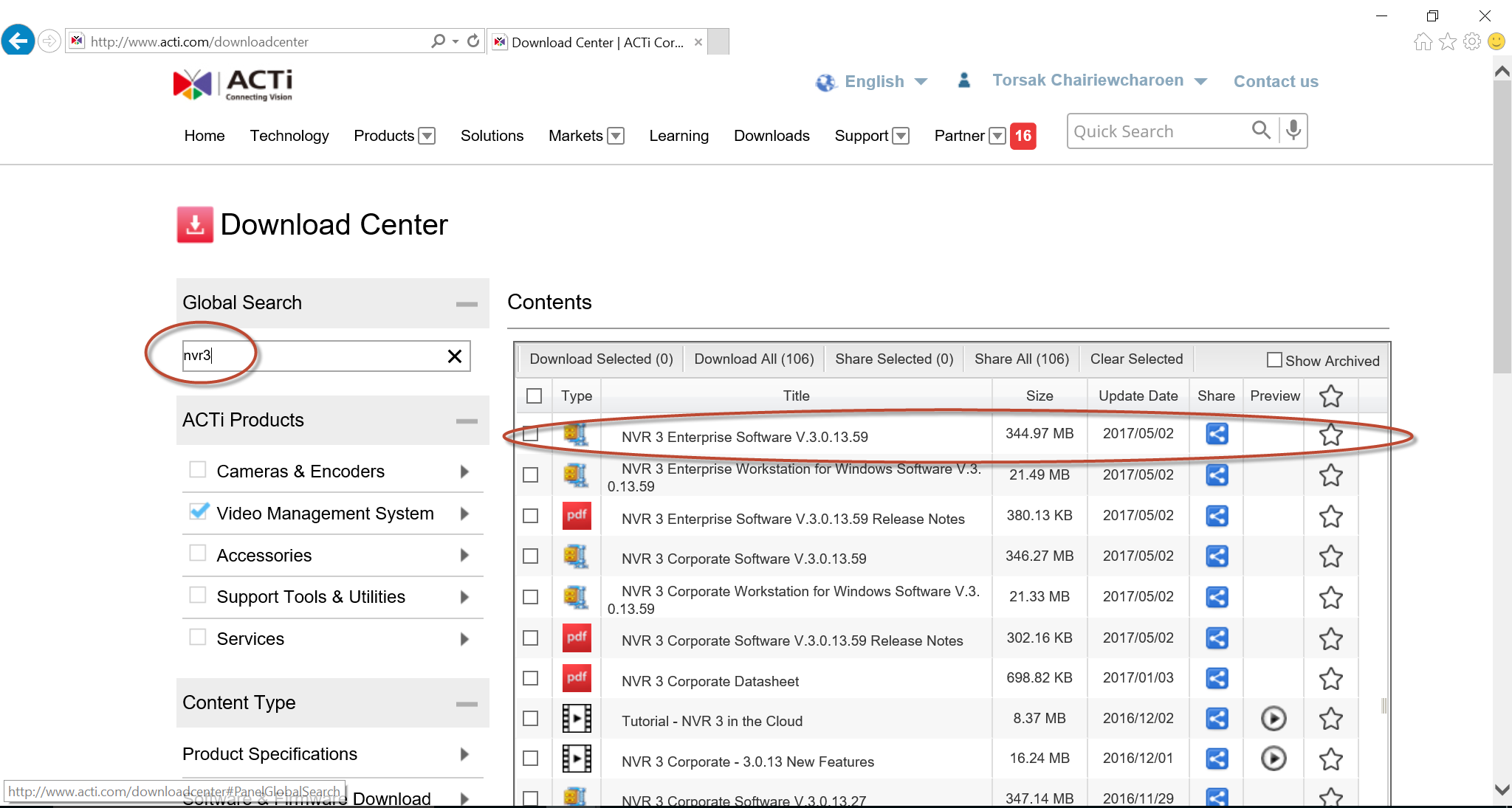The height and width of the screenshot is (808, 1512).
Task: Check the Accessories checkbox
Action: point(198,553)
